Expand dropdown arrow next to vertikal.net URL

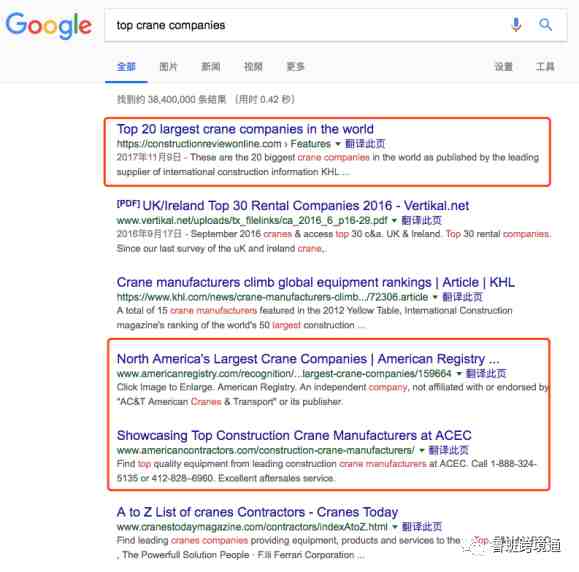[x=394, y=221]
